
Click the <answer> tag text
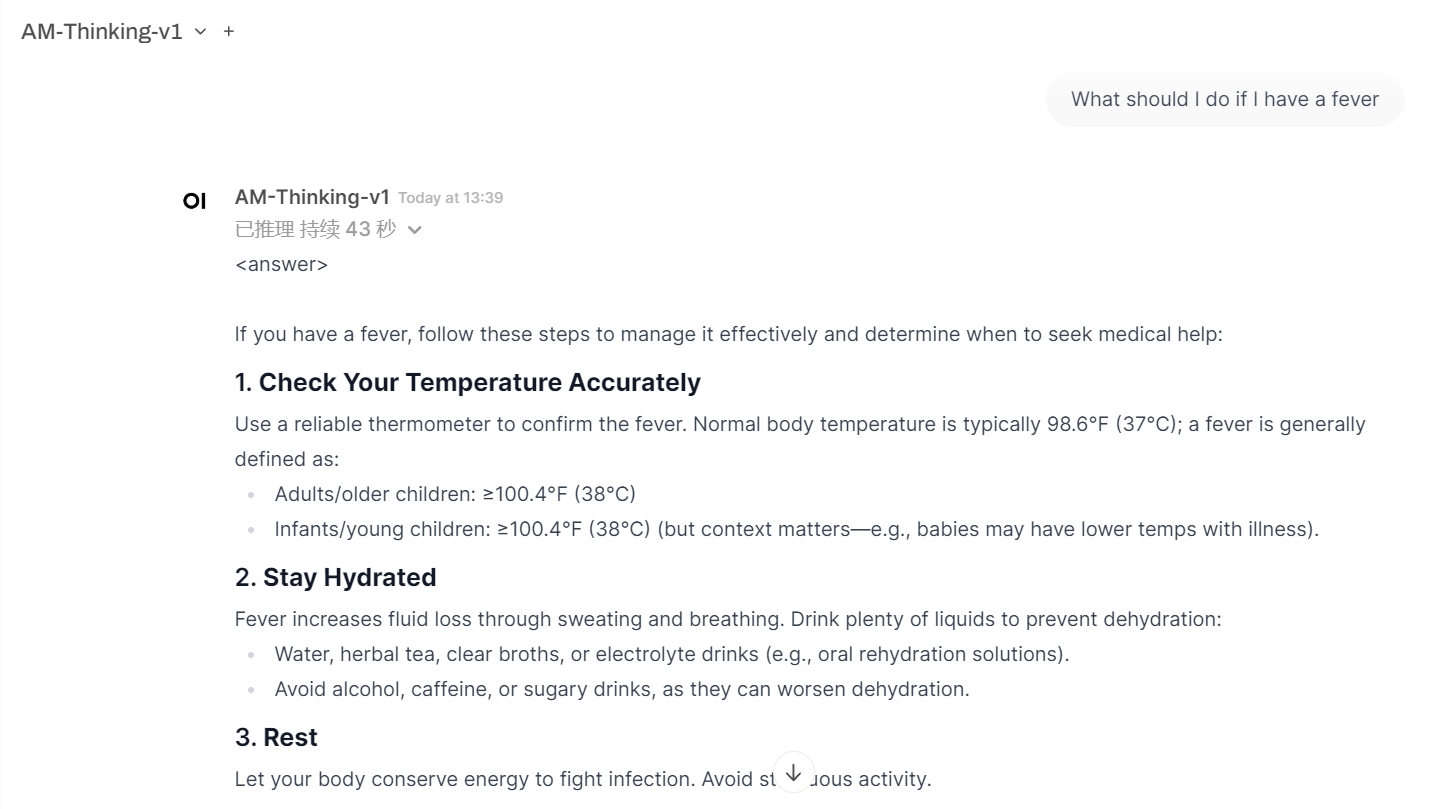pos(281,265)
